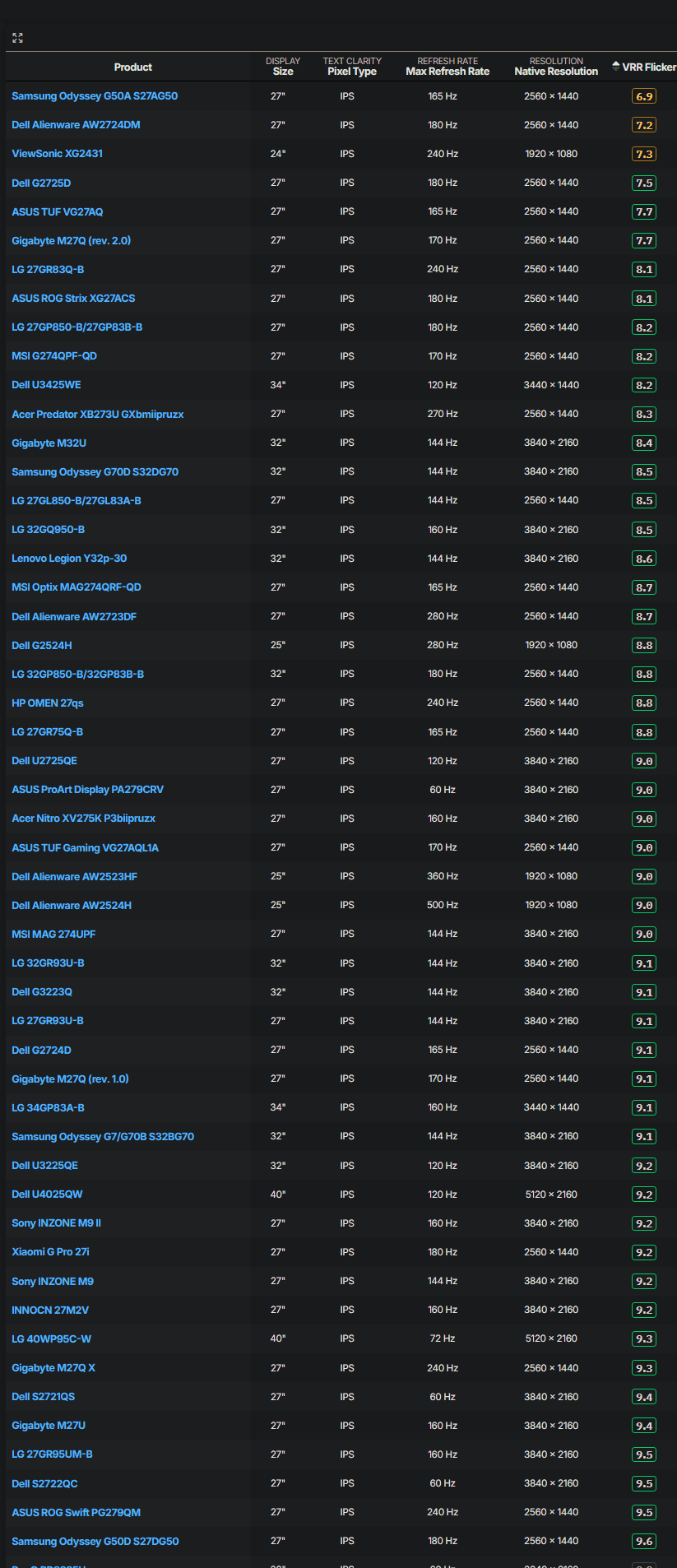Image resolution: width=677 pixels, height=1568 pixels.
Task: Open the LG 27GP850-B/27GP83B-B link
Action: 77,327
